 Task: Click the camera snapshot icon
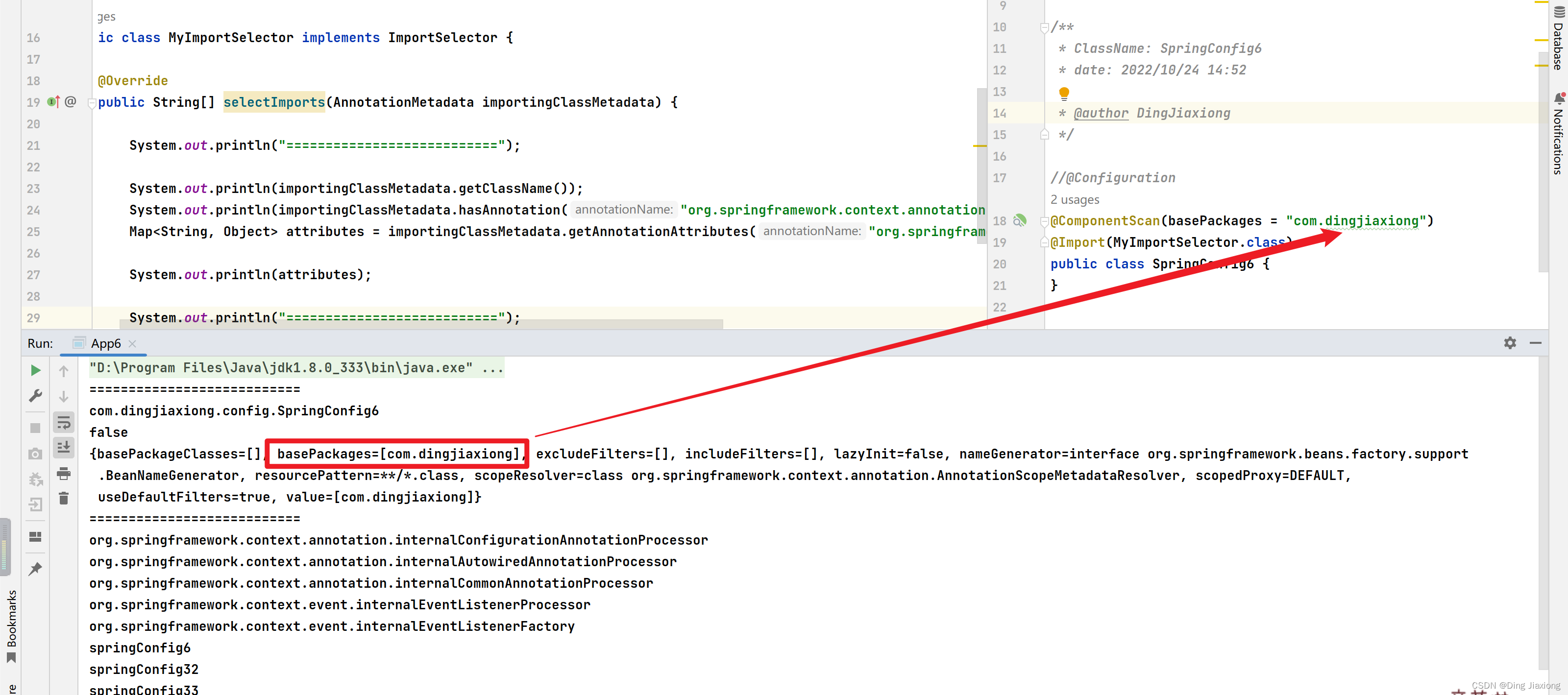(x=35, y=453)
